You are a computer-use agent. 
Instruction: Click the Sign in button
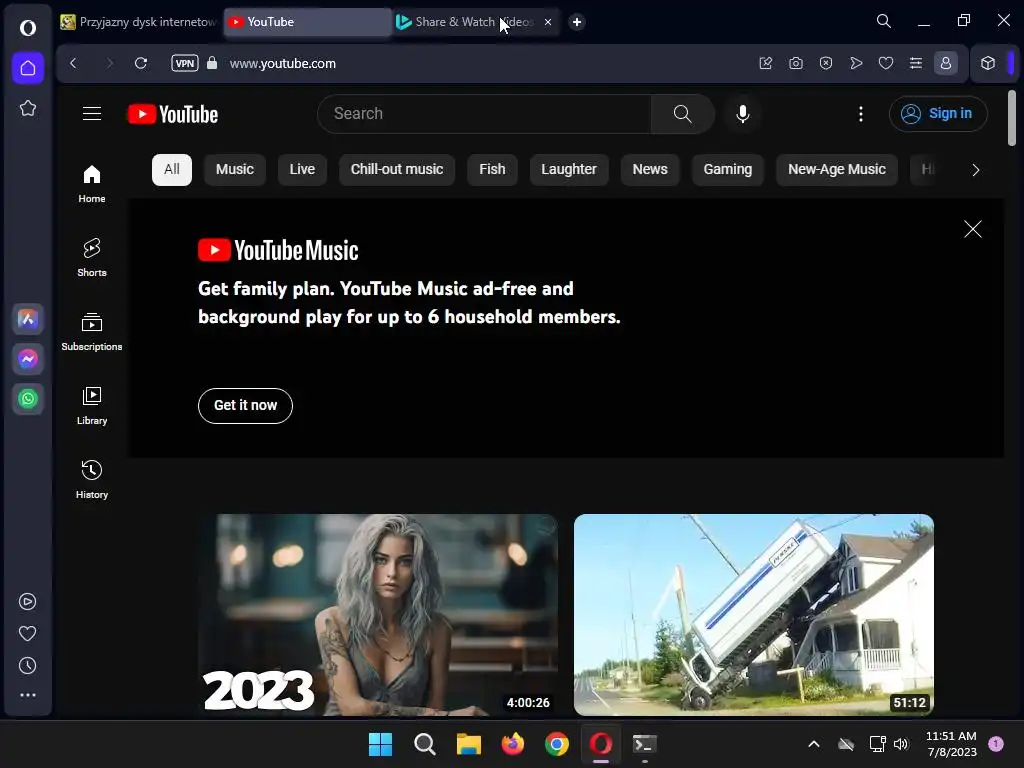pyautogui.click(x=938, y=114)
